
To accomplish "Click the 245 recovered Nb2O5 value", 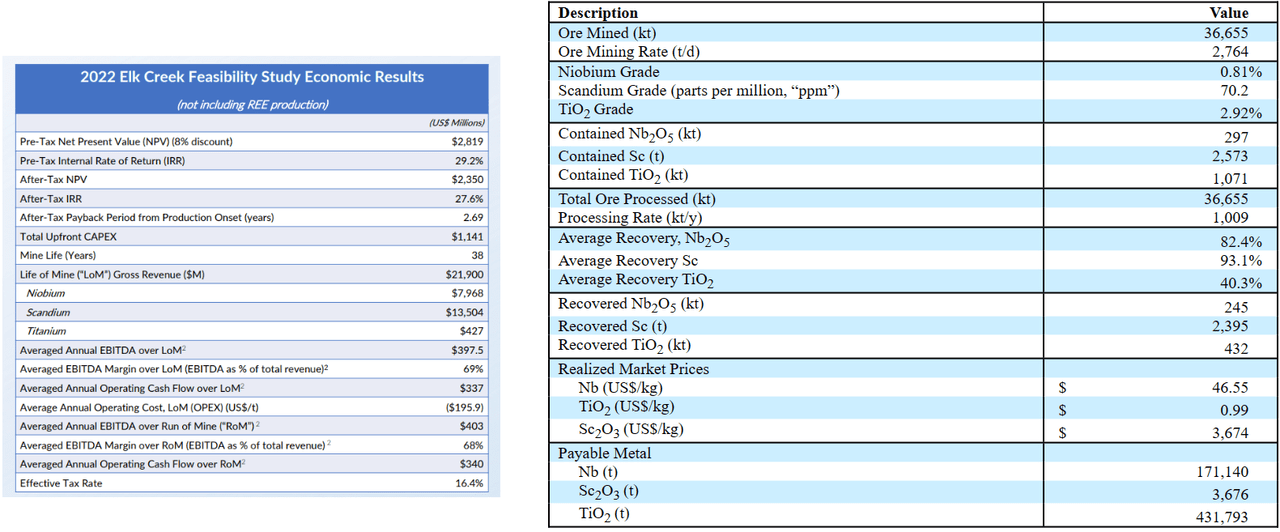I will (1236, 307).
